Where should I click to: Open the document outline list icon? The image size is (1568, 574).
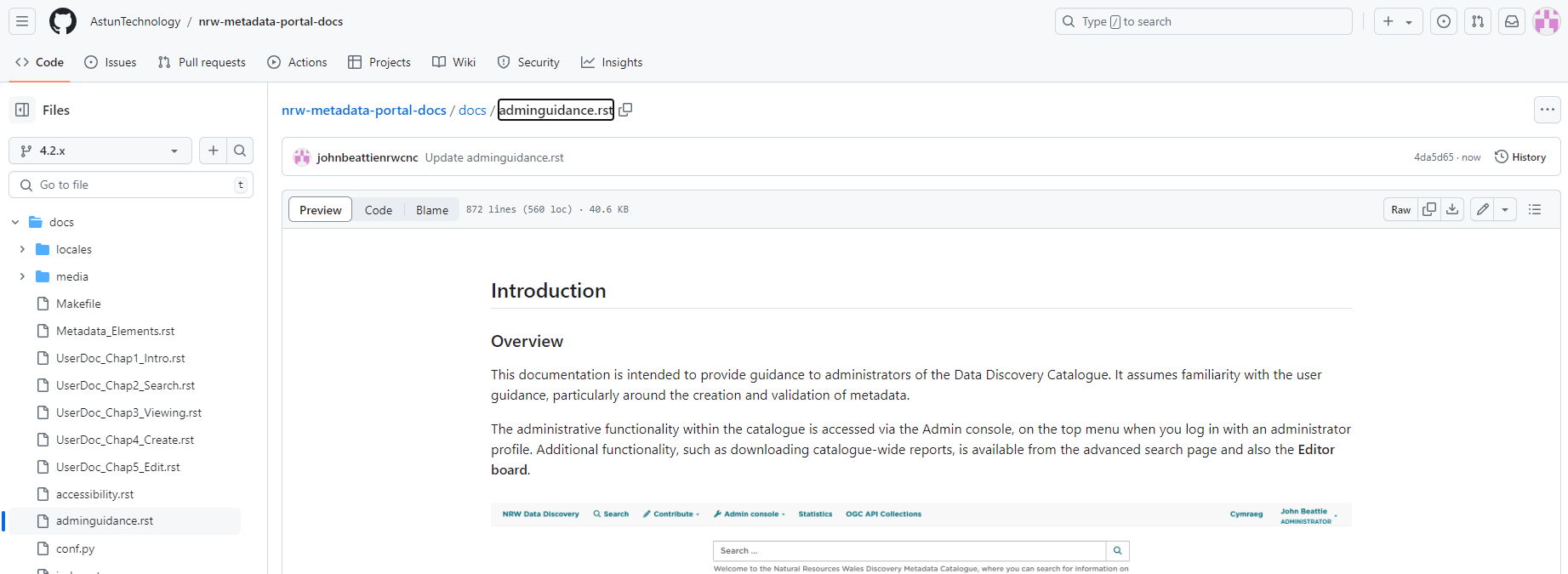[x=1535, y=209]
